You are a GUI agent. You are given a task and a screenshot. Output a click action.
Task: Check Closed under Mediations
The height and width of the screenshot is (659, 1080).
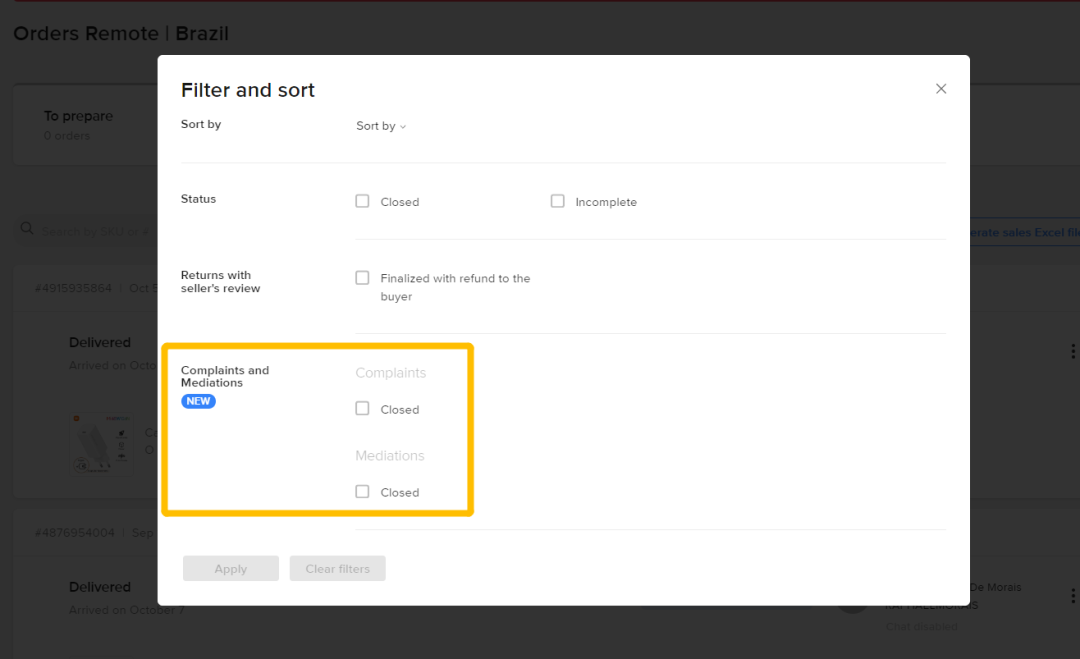(x=363, y=492)
